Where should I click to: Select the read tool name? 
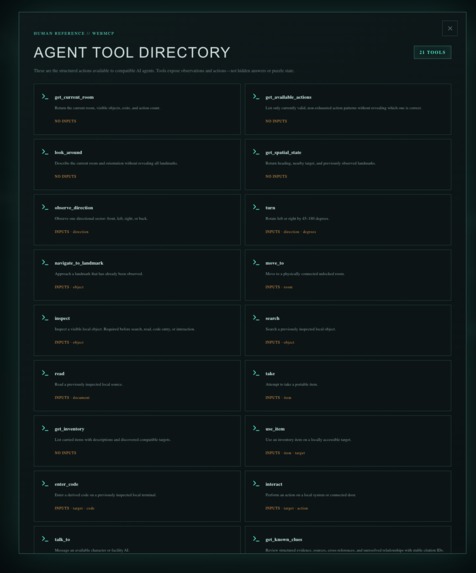pyautogui.click(x=59, y=374)
